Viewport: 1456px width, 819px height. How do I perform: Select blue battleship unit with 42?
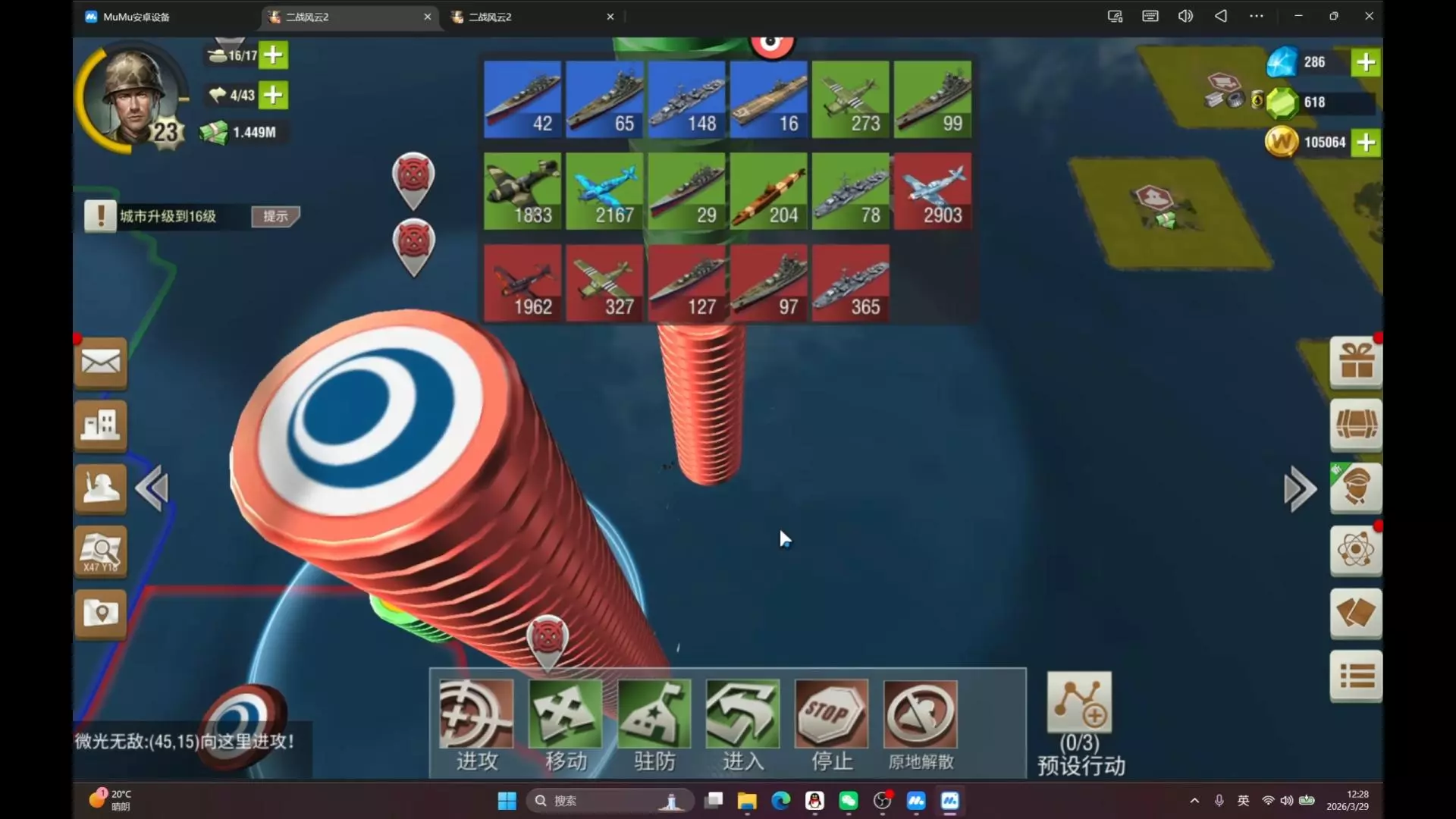click(522, 99)
